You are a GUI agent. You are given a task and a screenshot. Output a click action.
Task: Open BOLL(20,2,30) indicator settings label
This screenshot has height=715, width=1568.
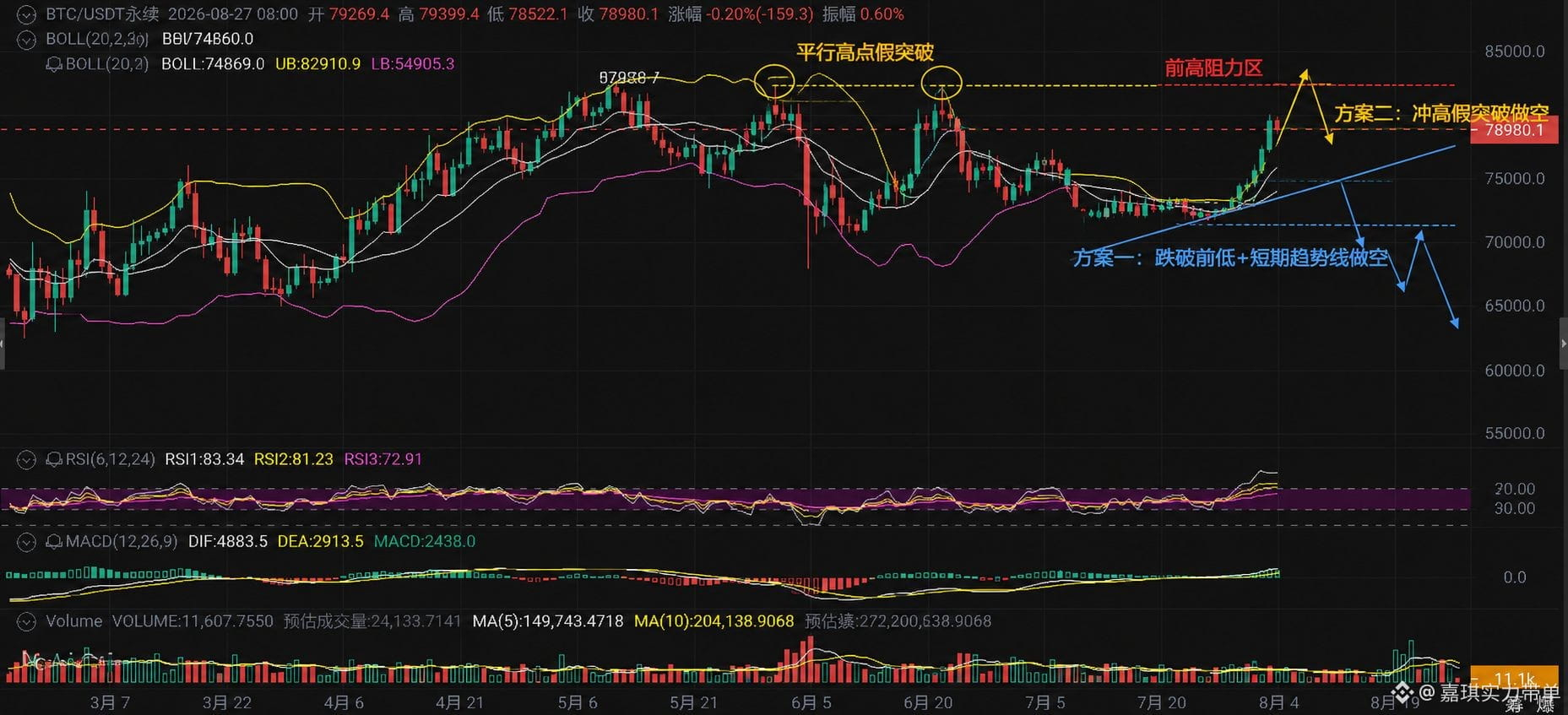point(97,39)
